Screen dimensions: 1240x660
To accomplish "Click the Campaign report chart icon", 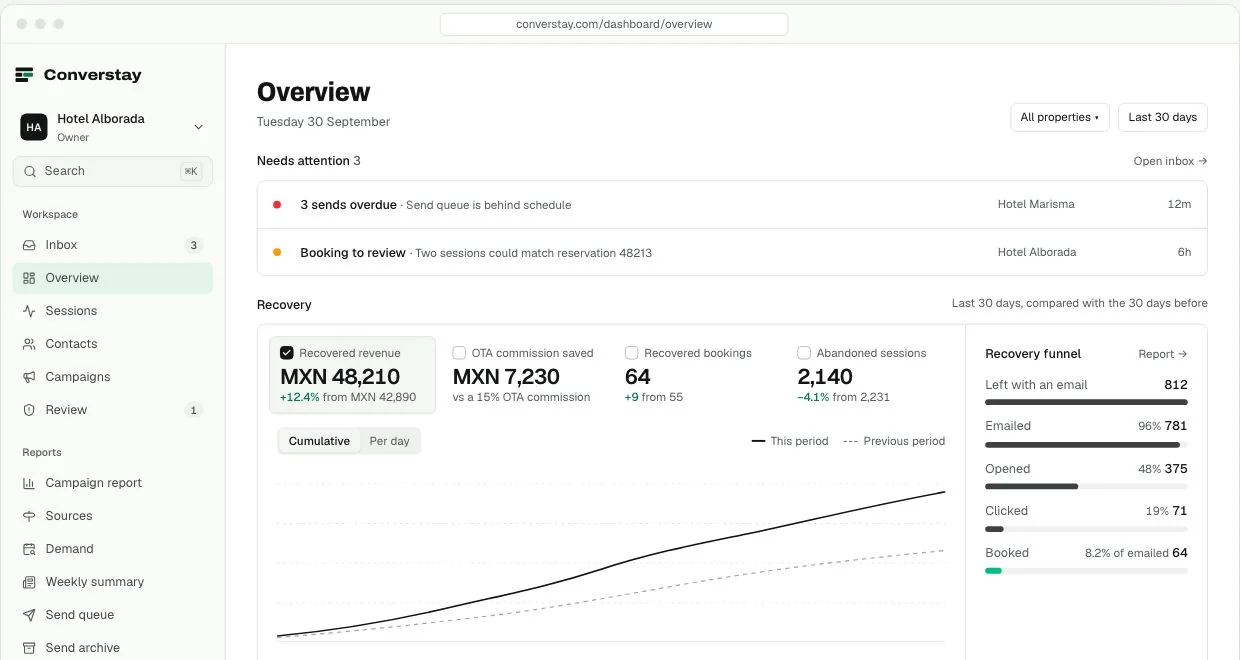I will point(29,483).
